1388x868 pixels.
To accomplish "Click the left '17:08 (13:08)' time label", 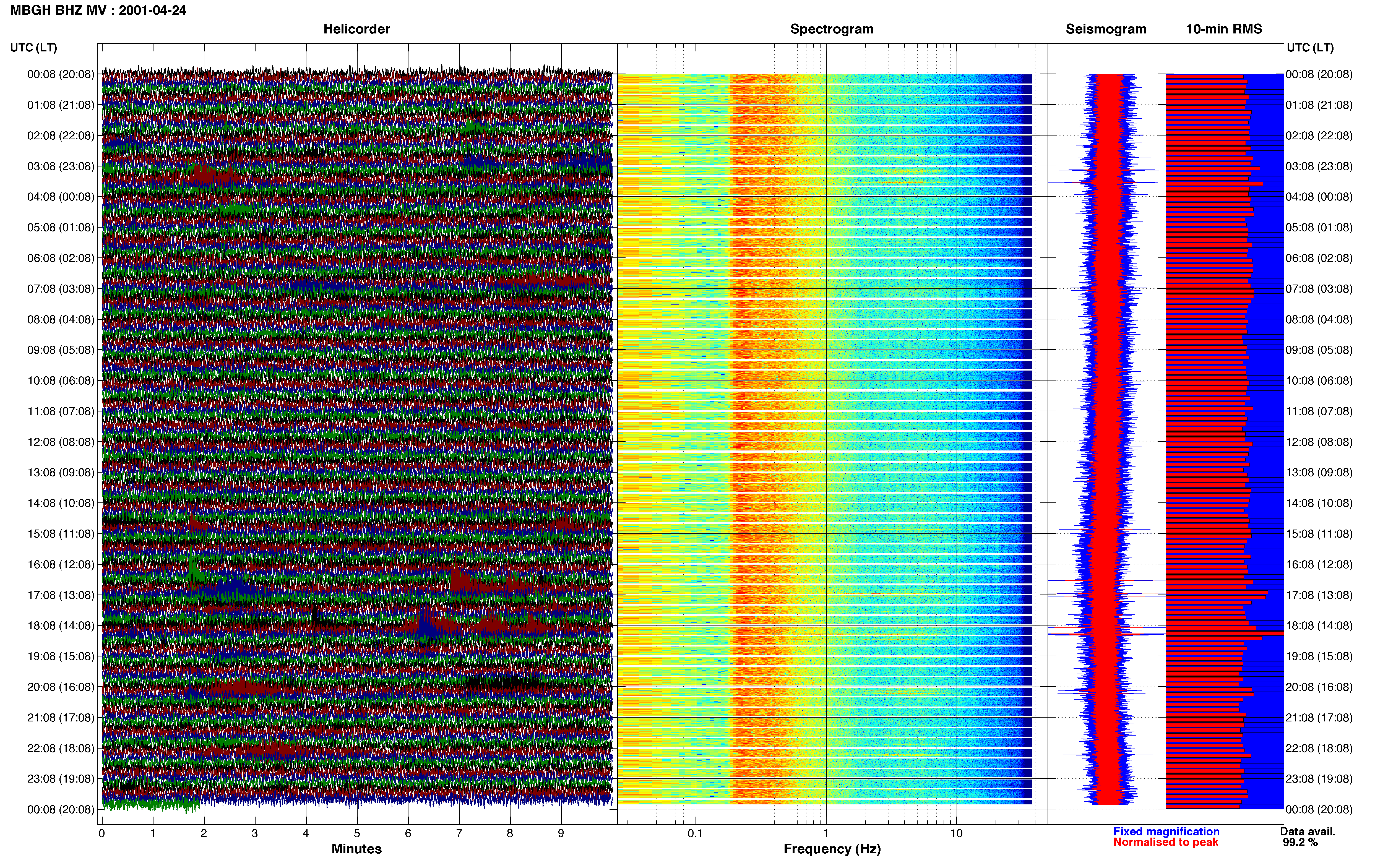I will (60, 595).
